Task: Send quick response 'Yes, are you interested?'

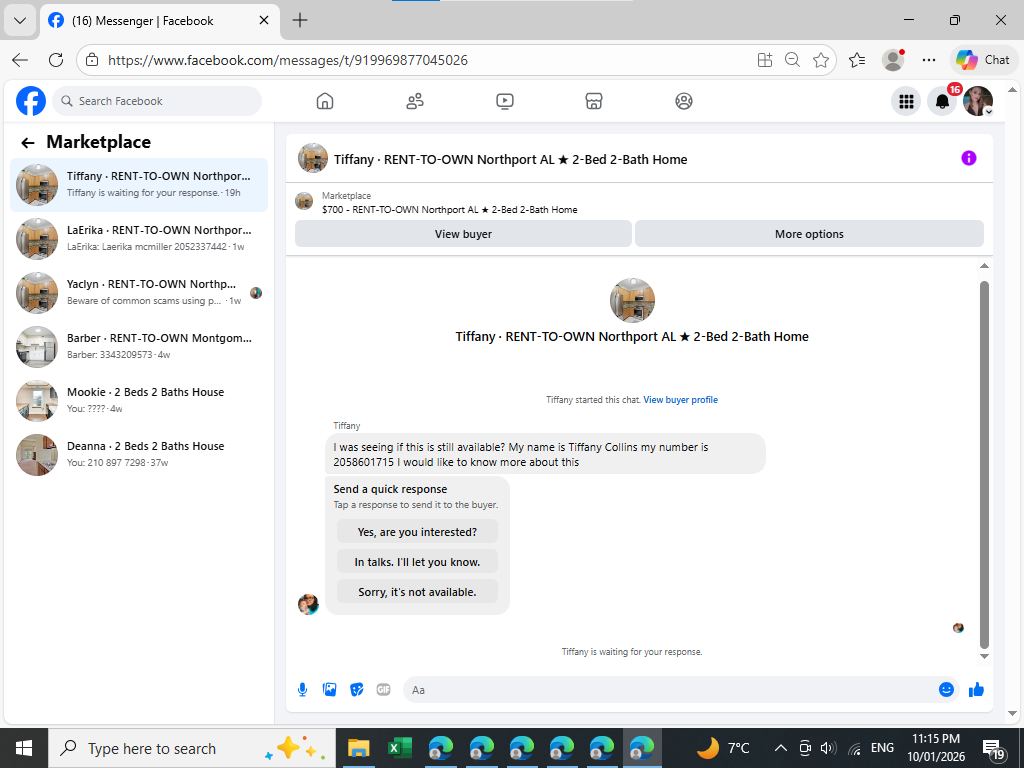Action: [417, 532]
